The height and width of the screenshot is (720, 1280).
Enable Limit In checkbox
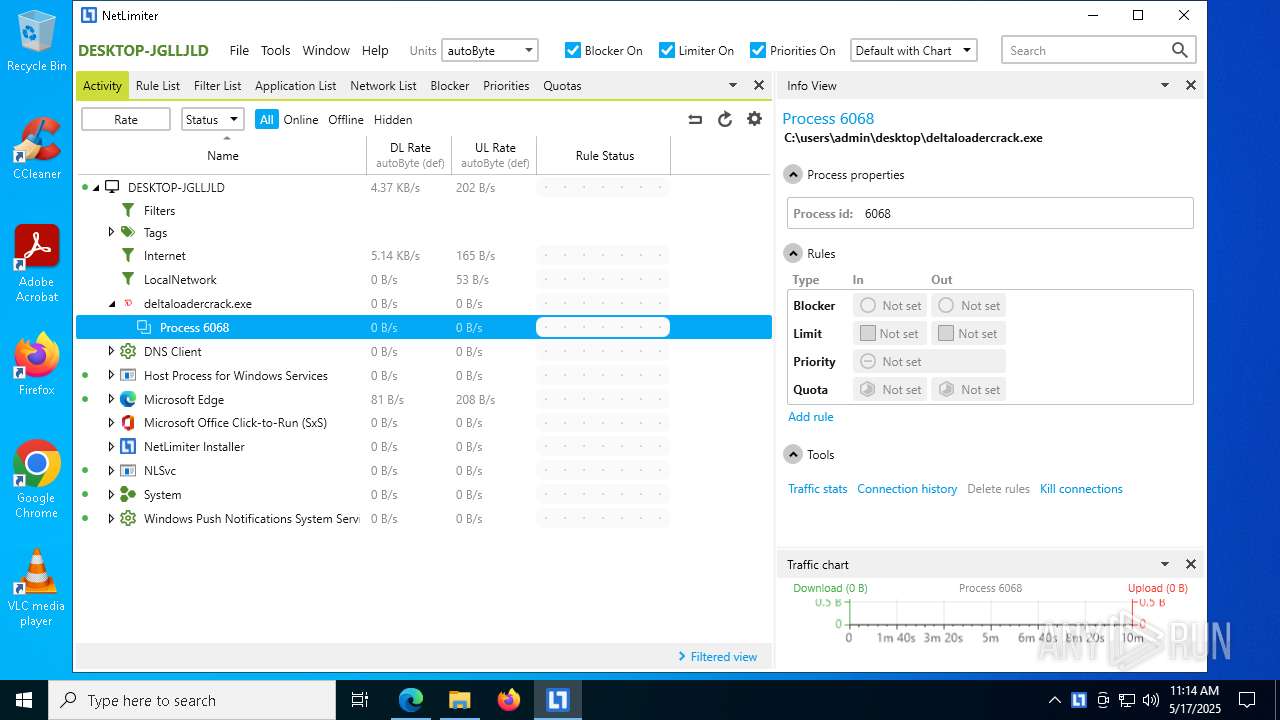coord(868,334)
